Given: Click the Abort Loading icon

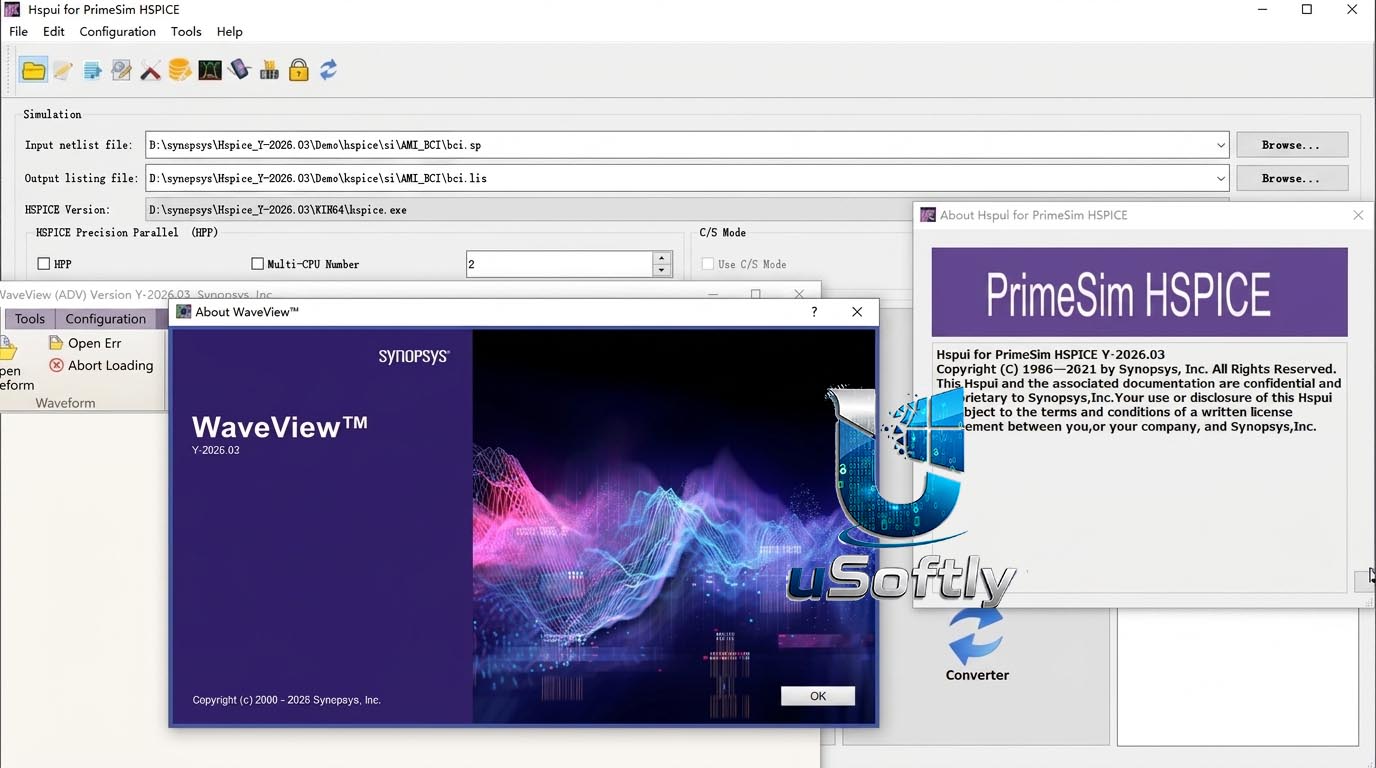Looking at the screenshot, I should point(56,366).
